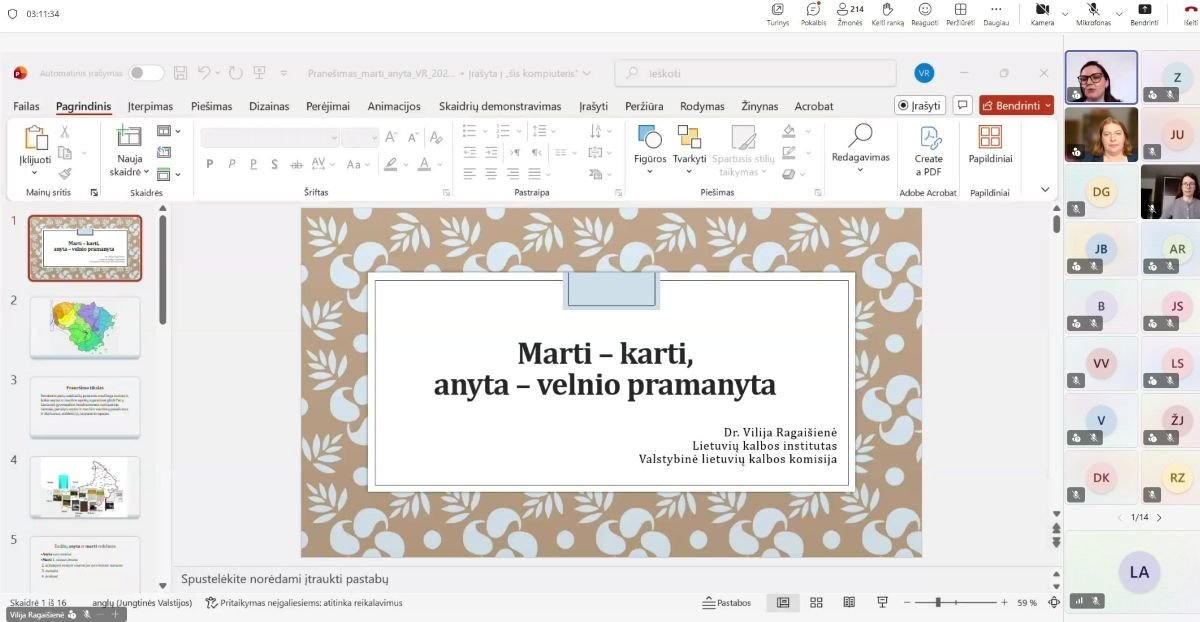Click the comments speech bubble icon
Image resolution: width=1200 pixels, height=622 pixels.
tap(962, 105)
